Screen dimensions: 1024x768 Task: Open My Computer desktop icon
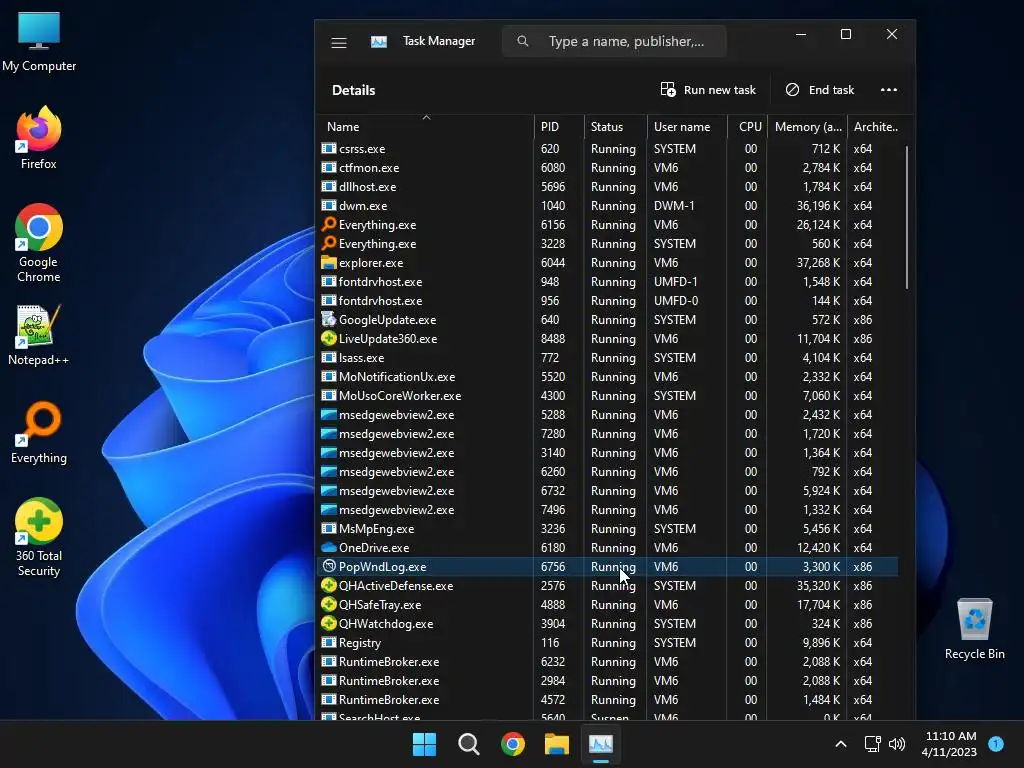[39, 41]
